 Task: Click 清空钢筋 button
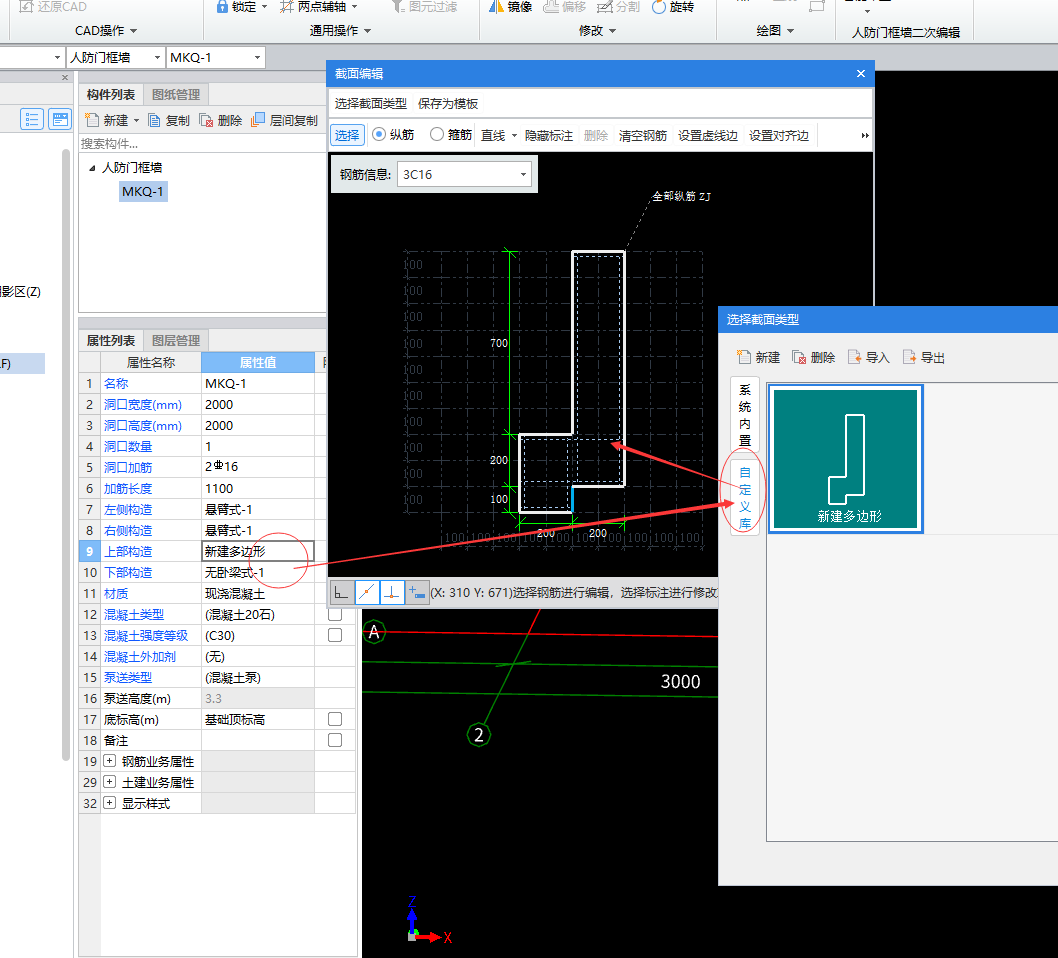pyautogui.click(x=643, y=136)
